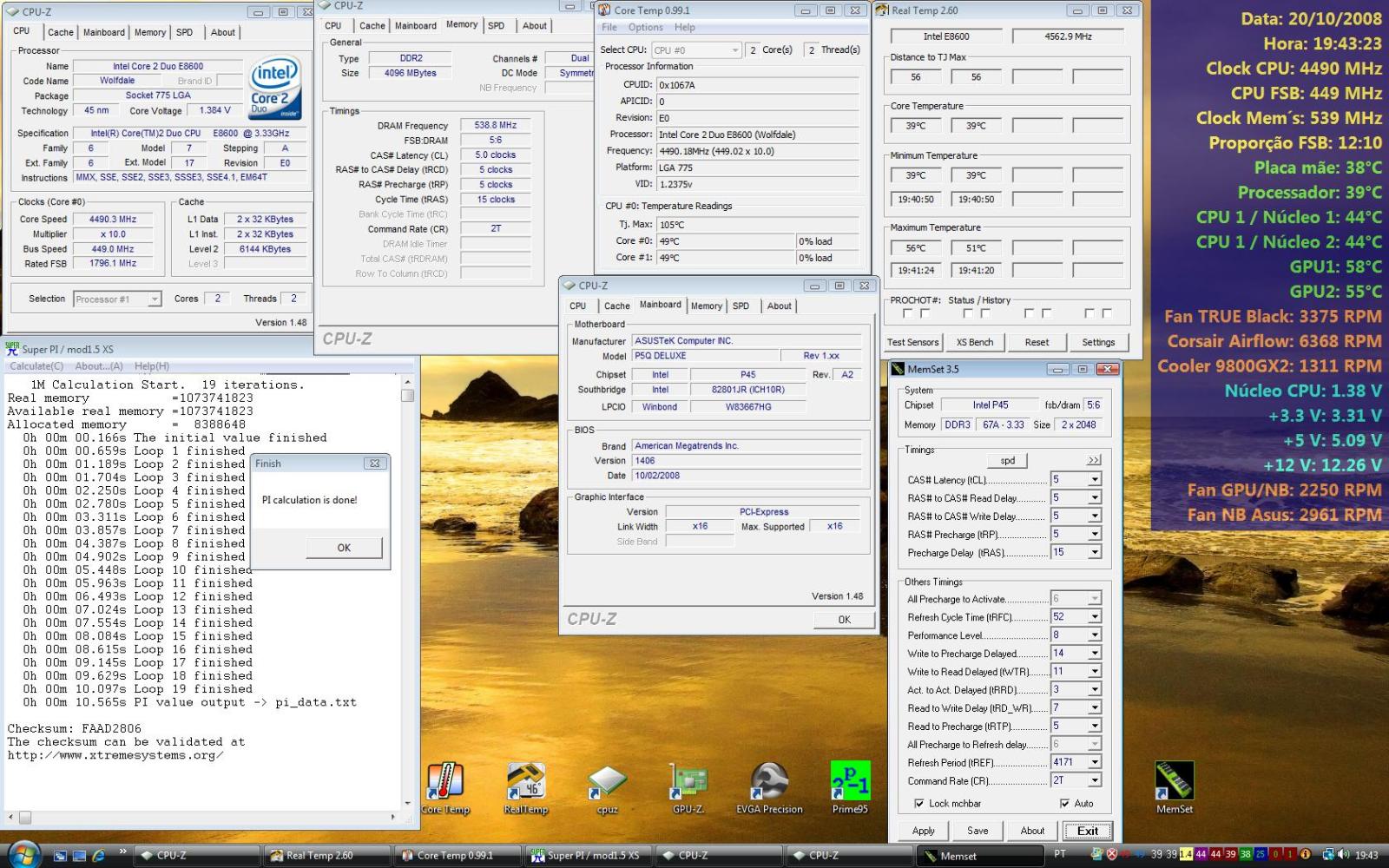Image resolution: width=1389 pixels, height=868 pixels.
Task: Open the EVGA Precision desktop icon
Action: 769,789
